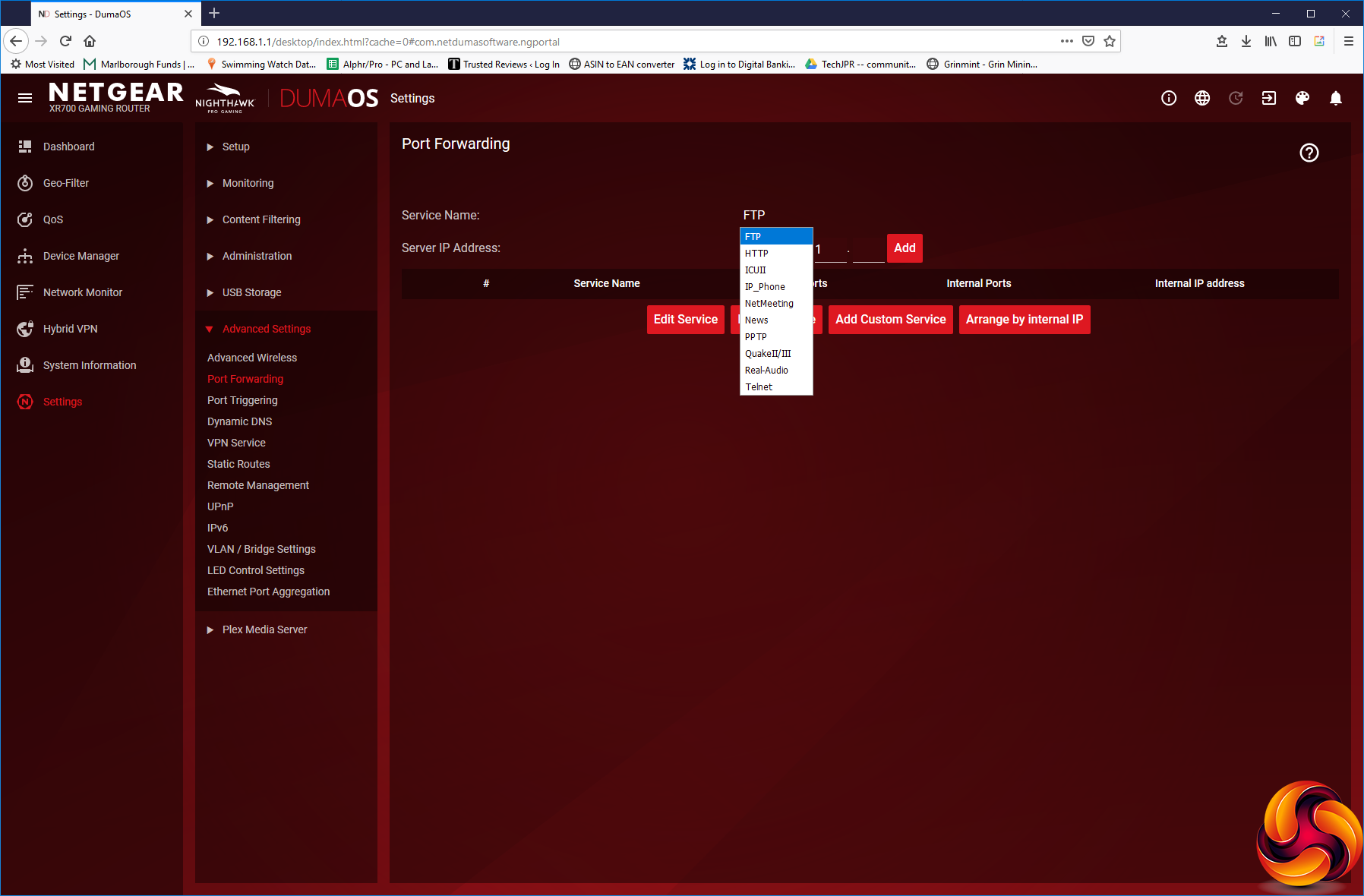Viewport: 1364px width, 896px height.
Task: Click the Network Monitor sidebar icon
Action: (x=25, y=292)
